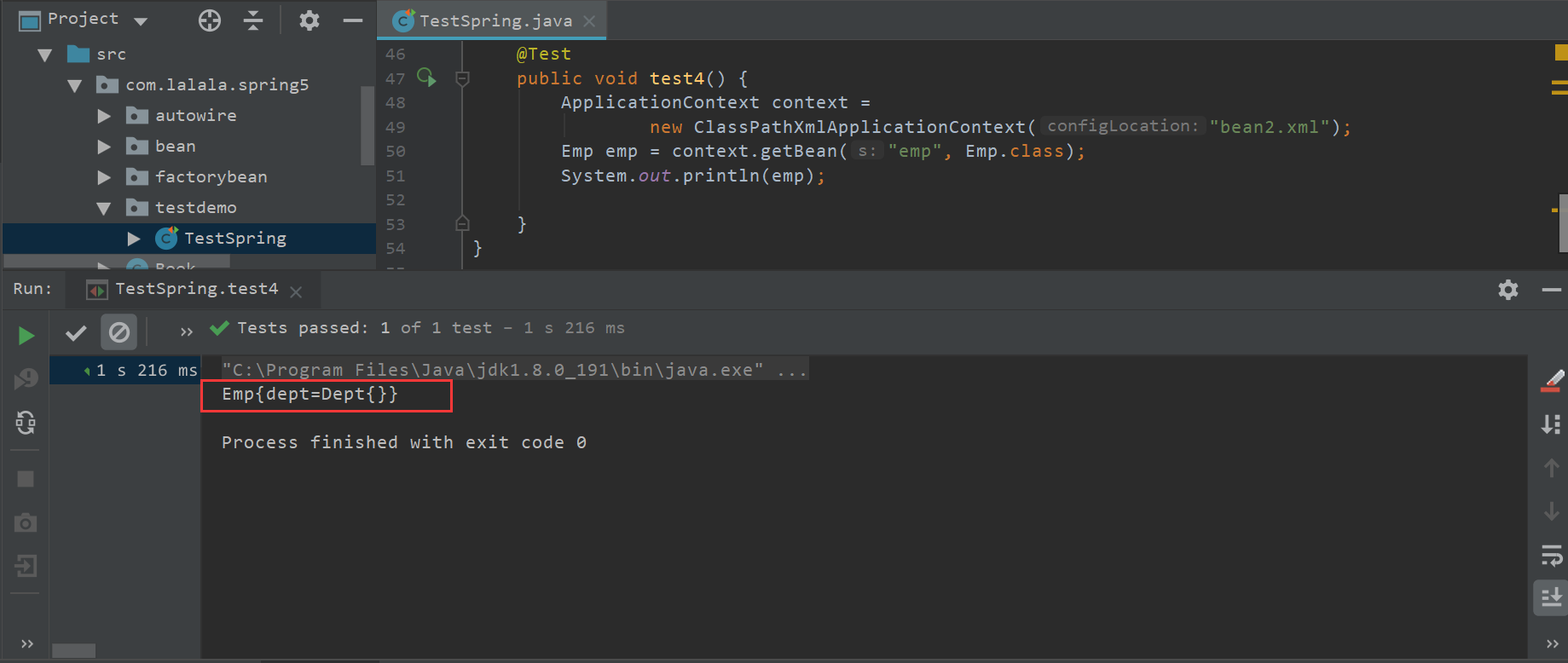Viewport: 1568px width, 663px height.
Task: Click the clear console eraser icon
Action: [1552, 381]
